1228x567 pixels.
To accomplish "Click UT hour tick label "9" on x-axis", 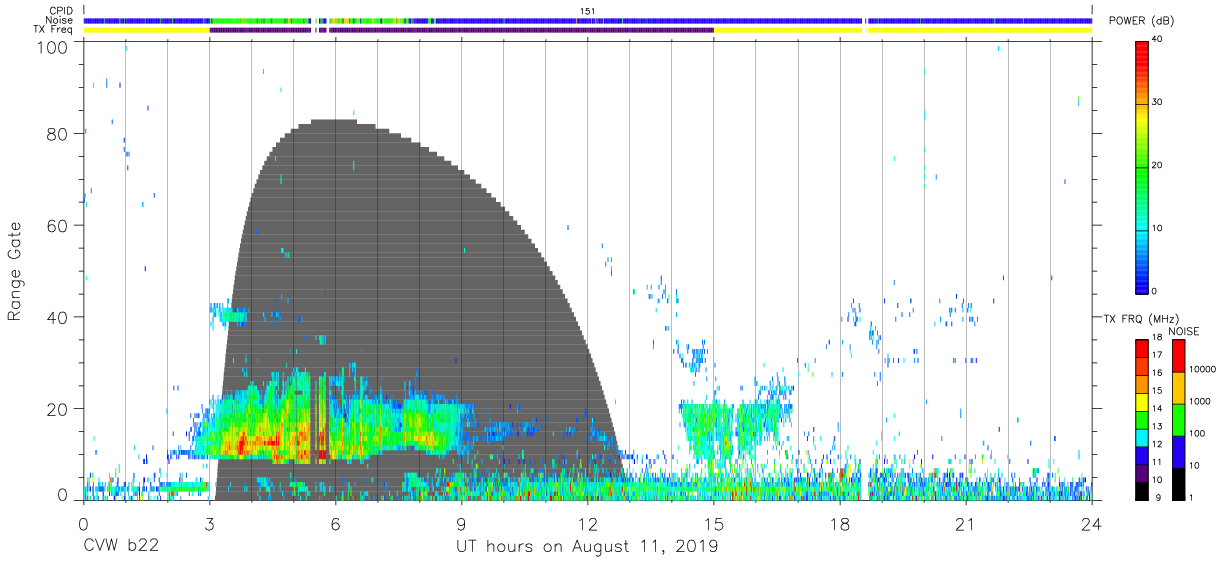I will tap(461, 524).
